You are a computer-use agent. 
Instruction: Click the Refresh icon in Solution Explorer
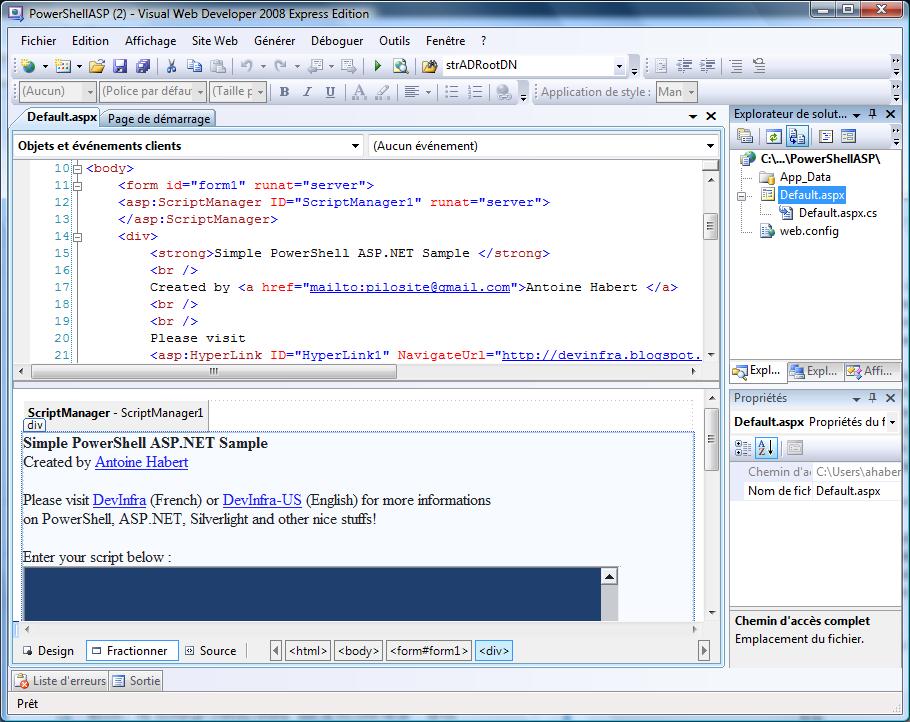[x=773, y=137]
